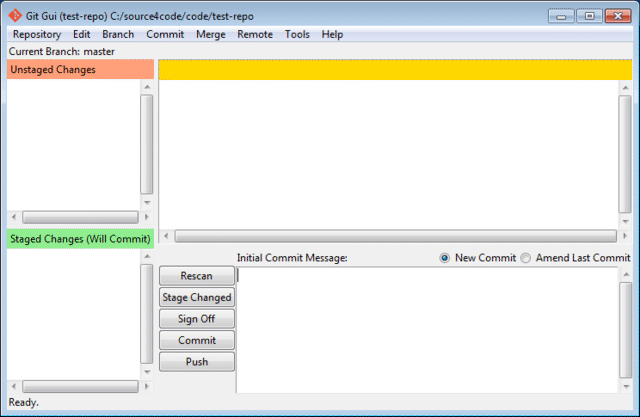Click the Staged Changes scroll up arrow
The height and width of the screenshot is (417, 640).
tap(147, 256)
